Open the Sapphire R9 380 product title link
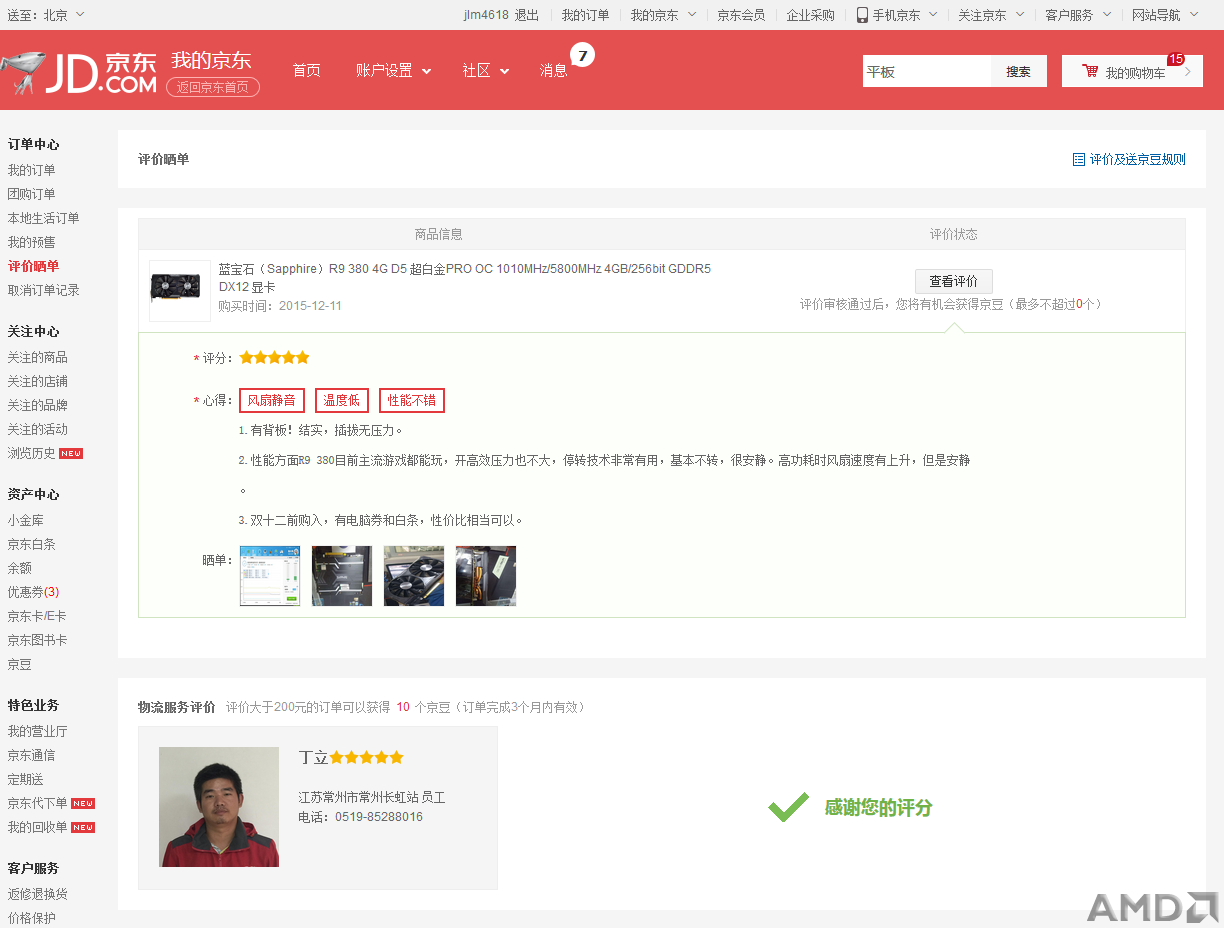Image resolution: width=1224 pixels, height=928 pixels. click(x=465, y=277)
